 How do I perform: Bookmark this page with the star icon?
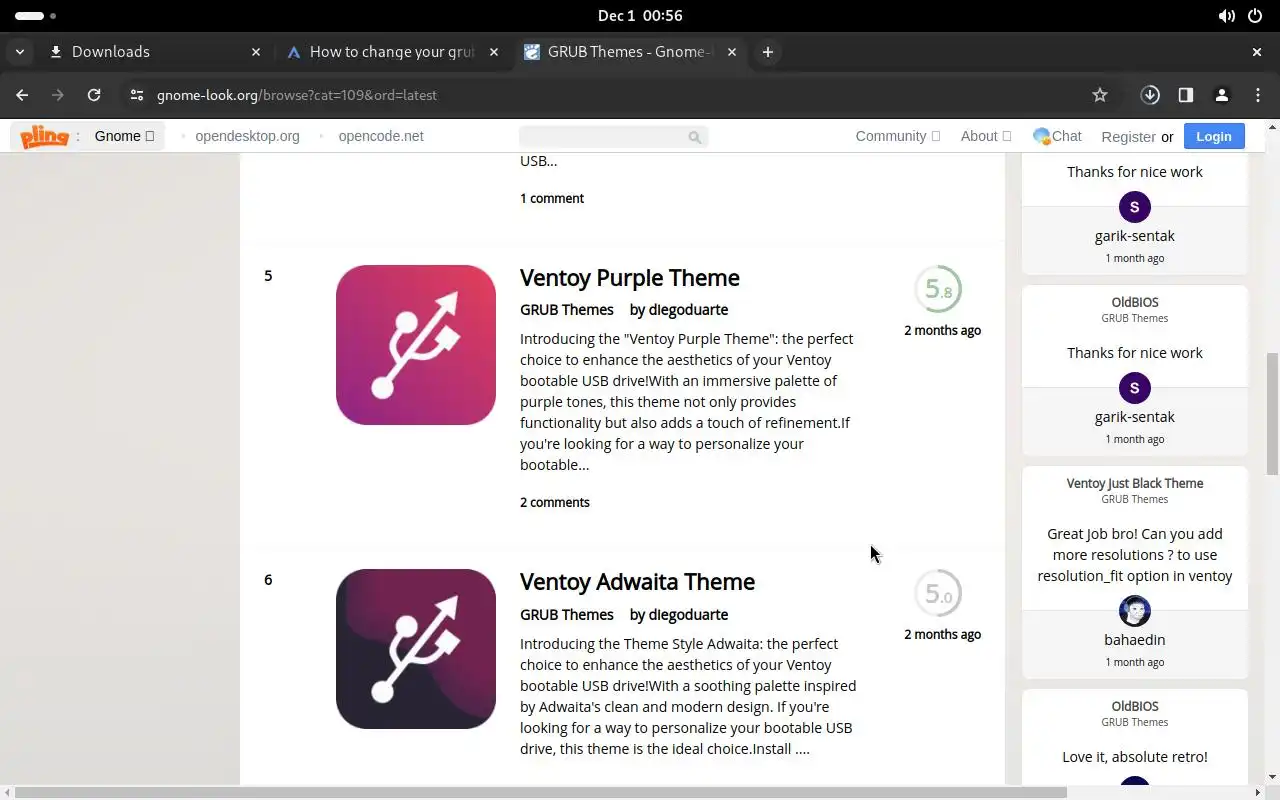point(1100,95)
